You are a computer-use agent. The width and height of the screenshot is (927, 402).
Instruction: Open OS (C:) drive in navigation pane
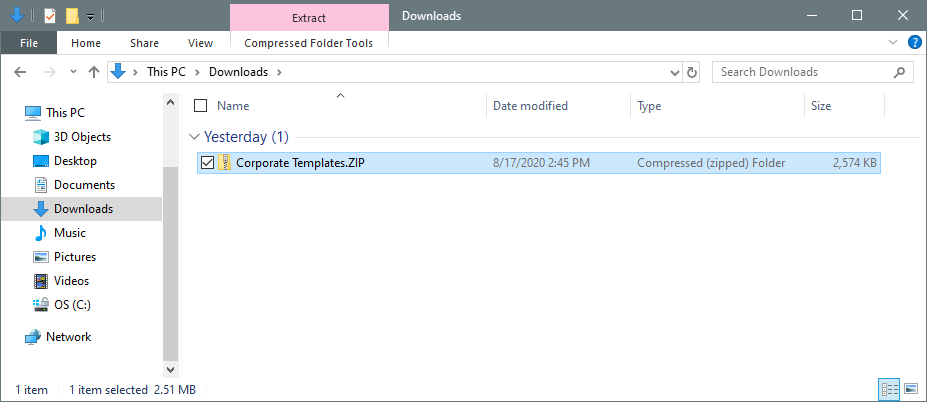tap(72, 305)
